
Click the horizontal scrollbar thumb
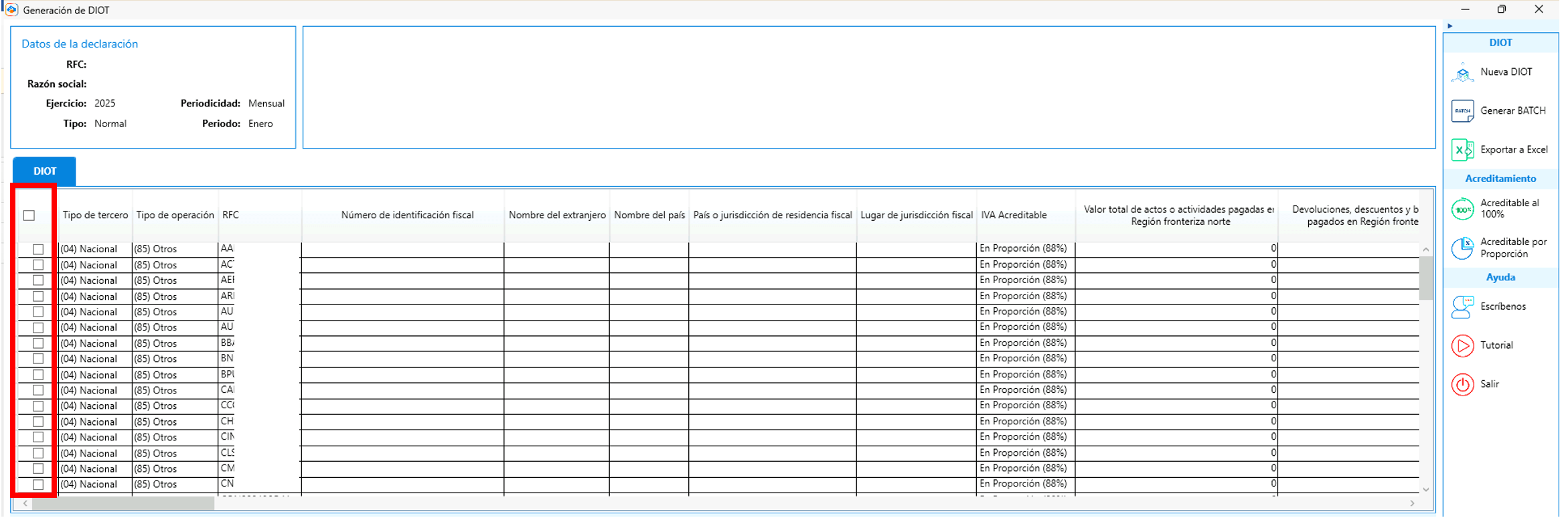tap(123, 503)
